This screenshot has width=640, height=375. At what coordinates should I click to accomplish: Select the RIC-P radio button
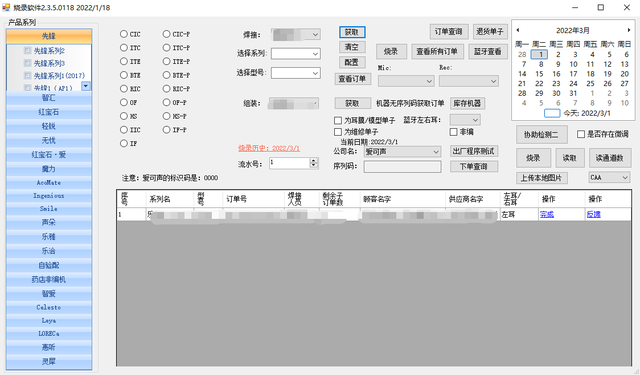[166, 89]
